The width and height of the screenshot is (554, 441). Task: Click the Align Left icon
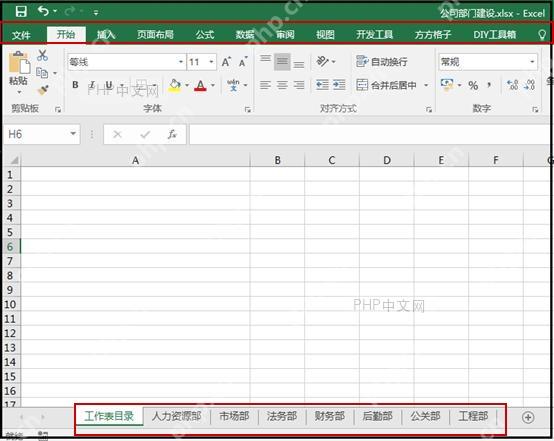[x=265, y=85]
